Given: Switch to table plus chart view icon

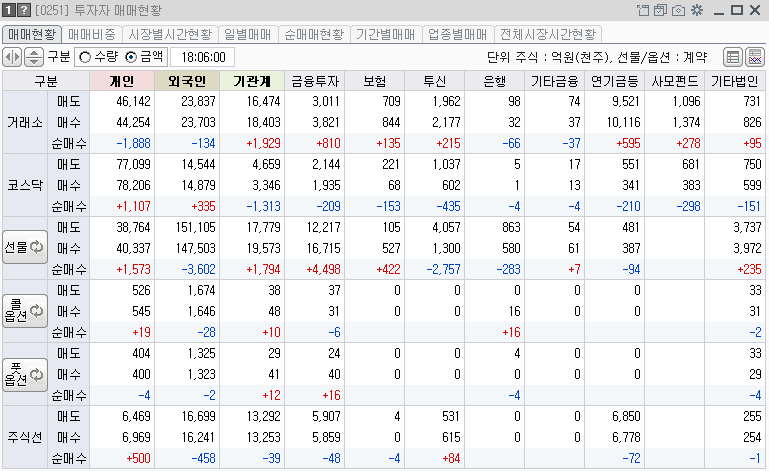Looking at the screenshot, I should pos(755,57).
